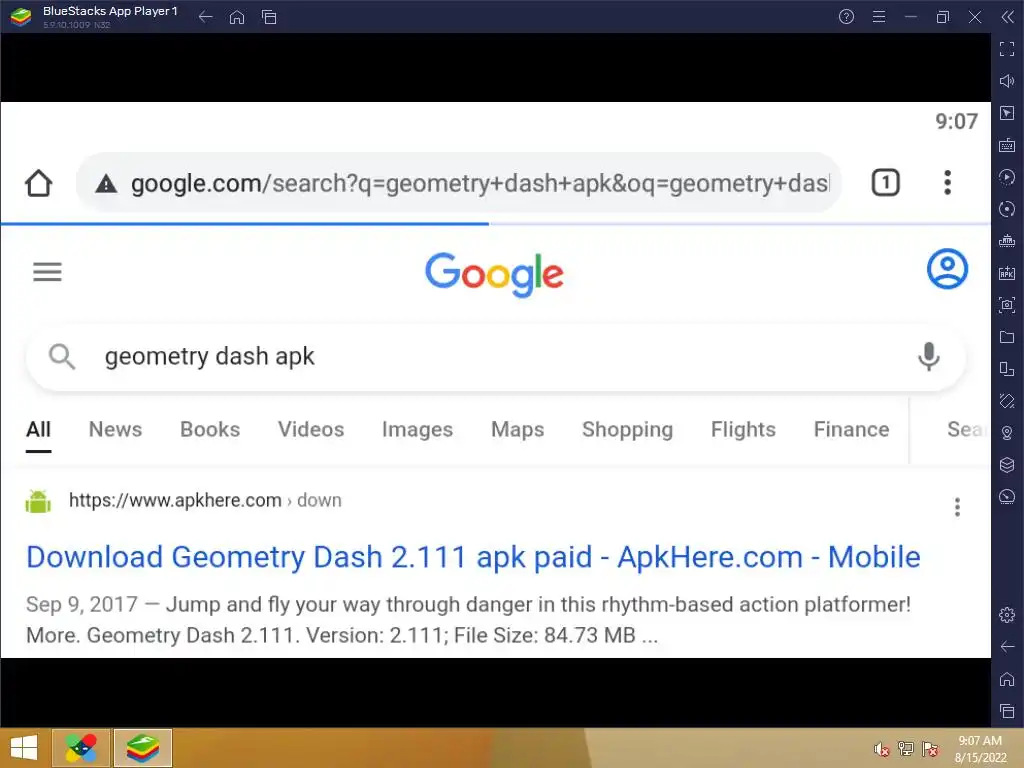
Task: Toggle fullscreen mode in side toolbar
Action: click(1007, 49)
